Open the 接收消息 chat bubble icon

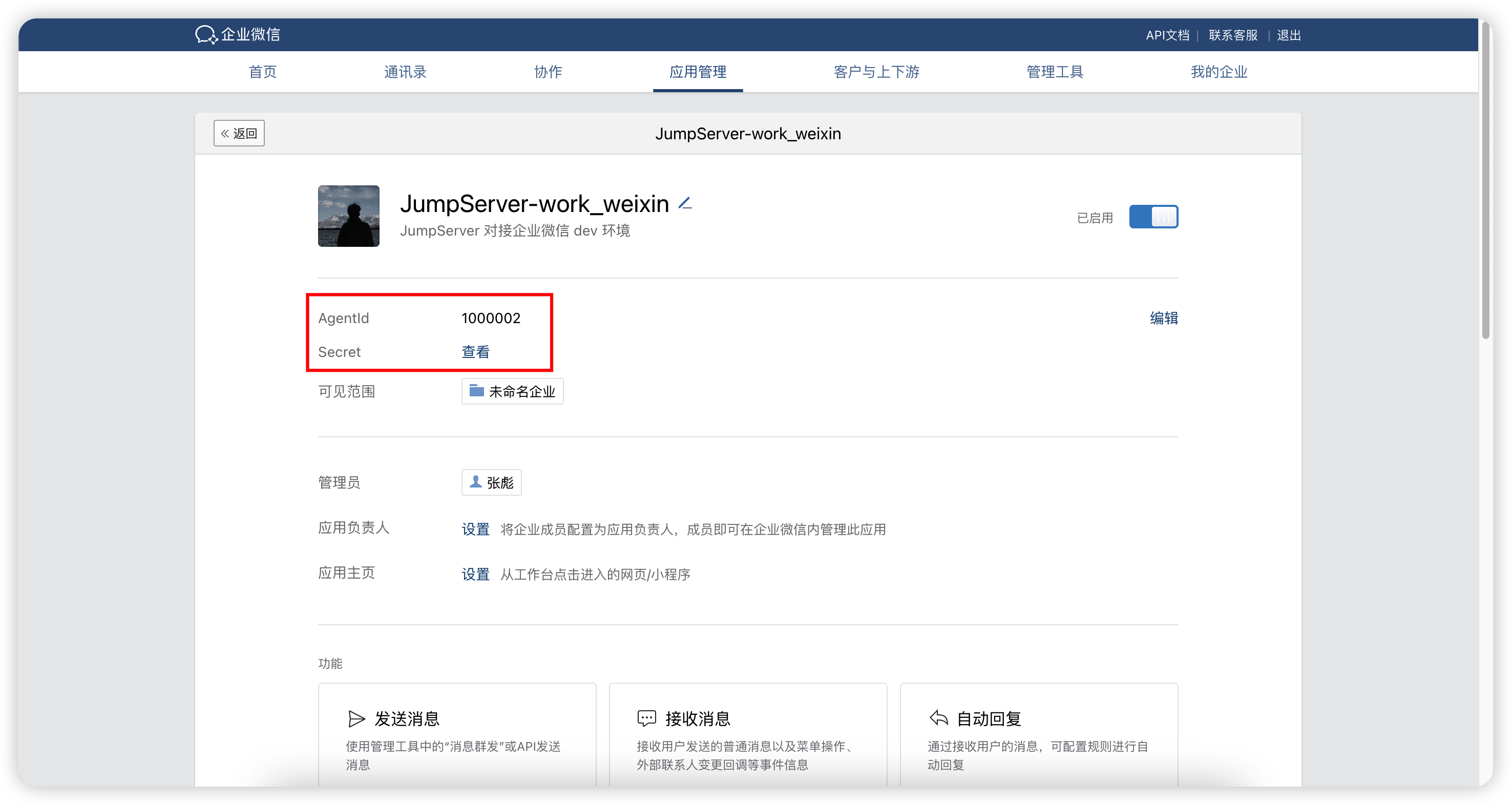pyautogui.click(x=646, y=718)
